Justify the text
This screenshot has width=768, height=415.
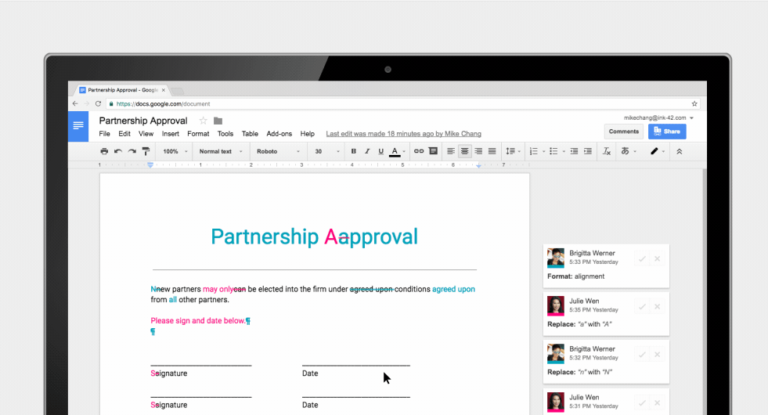point(492,151)
